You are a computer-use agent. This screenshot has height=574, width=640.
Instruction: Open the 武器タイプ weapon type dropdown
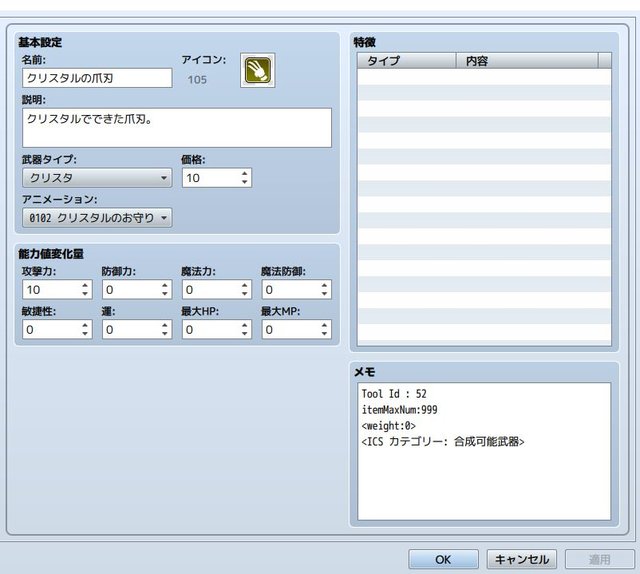(x=97, y=178)
